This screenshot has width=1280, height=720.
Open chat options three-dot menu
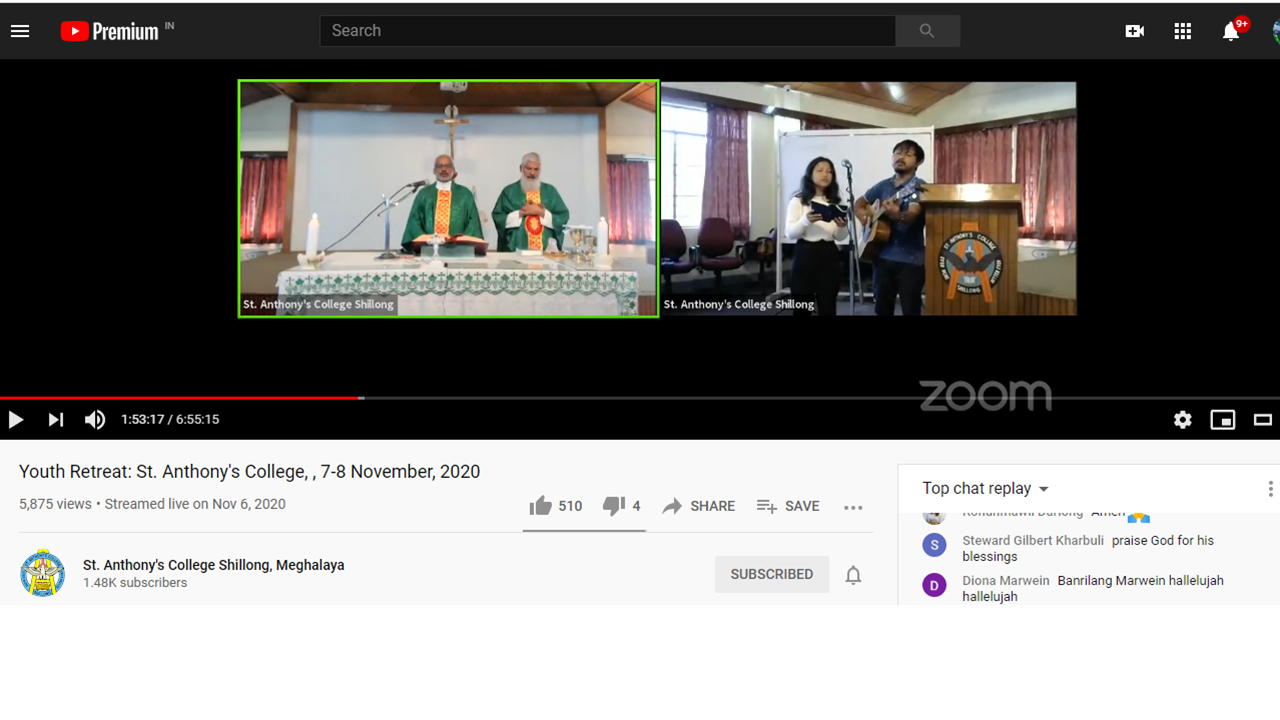(1270, 488)
